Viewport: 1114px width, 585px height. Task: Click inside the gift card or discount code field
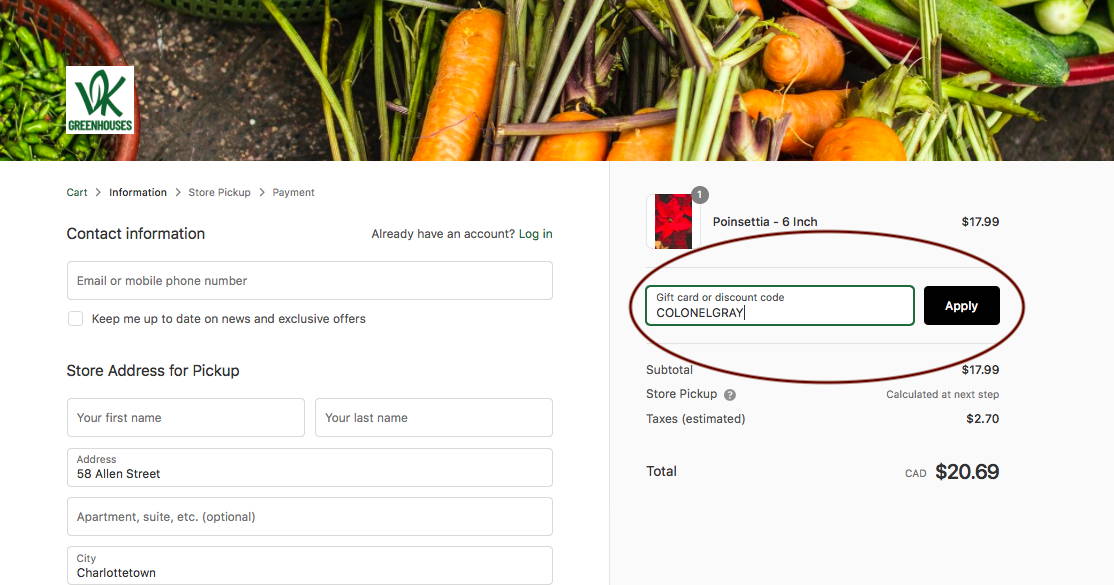tap(779, 306)
